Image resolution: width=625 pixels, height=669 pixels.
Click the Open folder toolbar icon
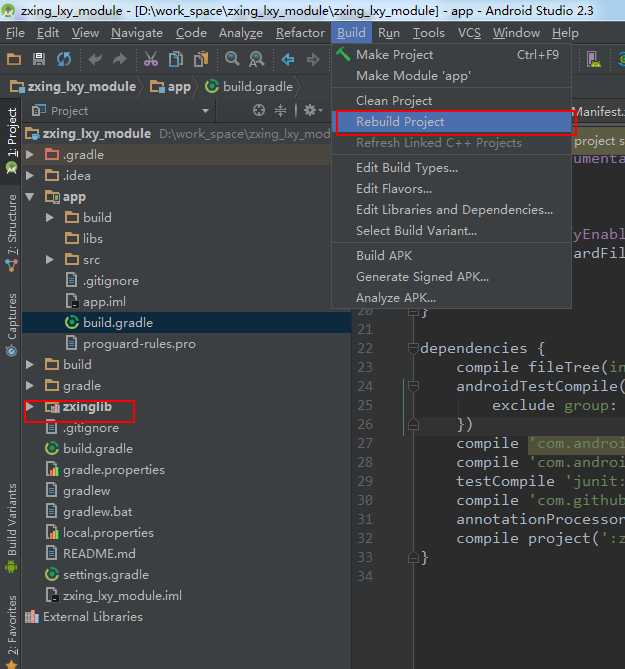click(x=14, y=59)
